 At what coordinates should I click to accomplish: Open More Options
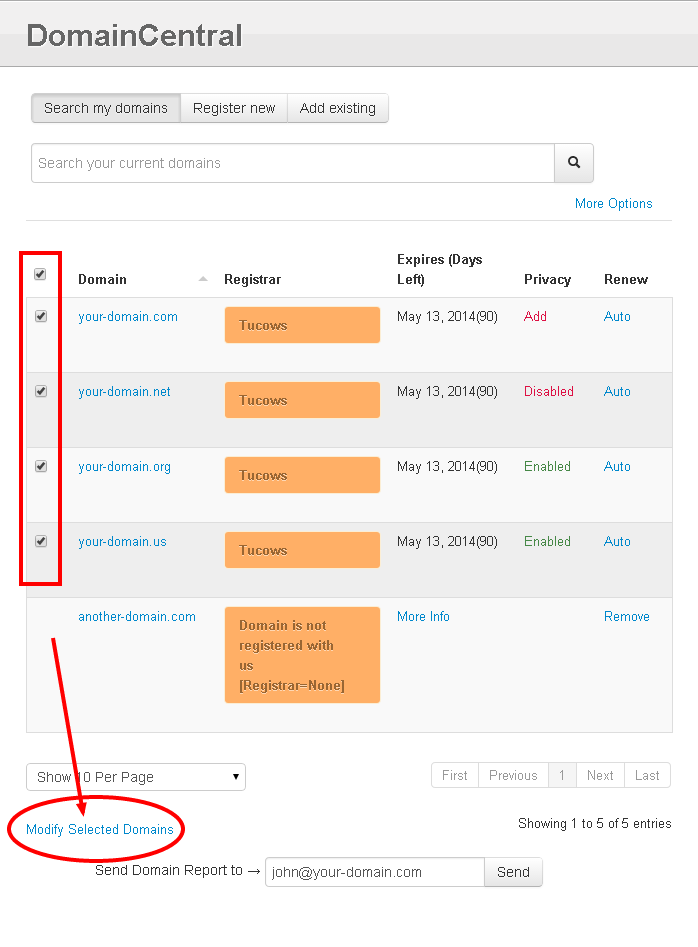[613, 203]
